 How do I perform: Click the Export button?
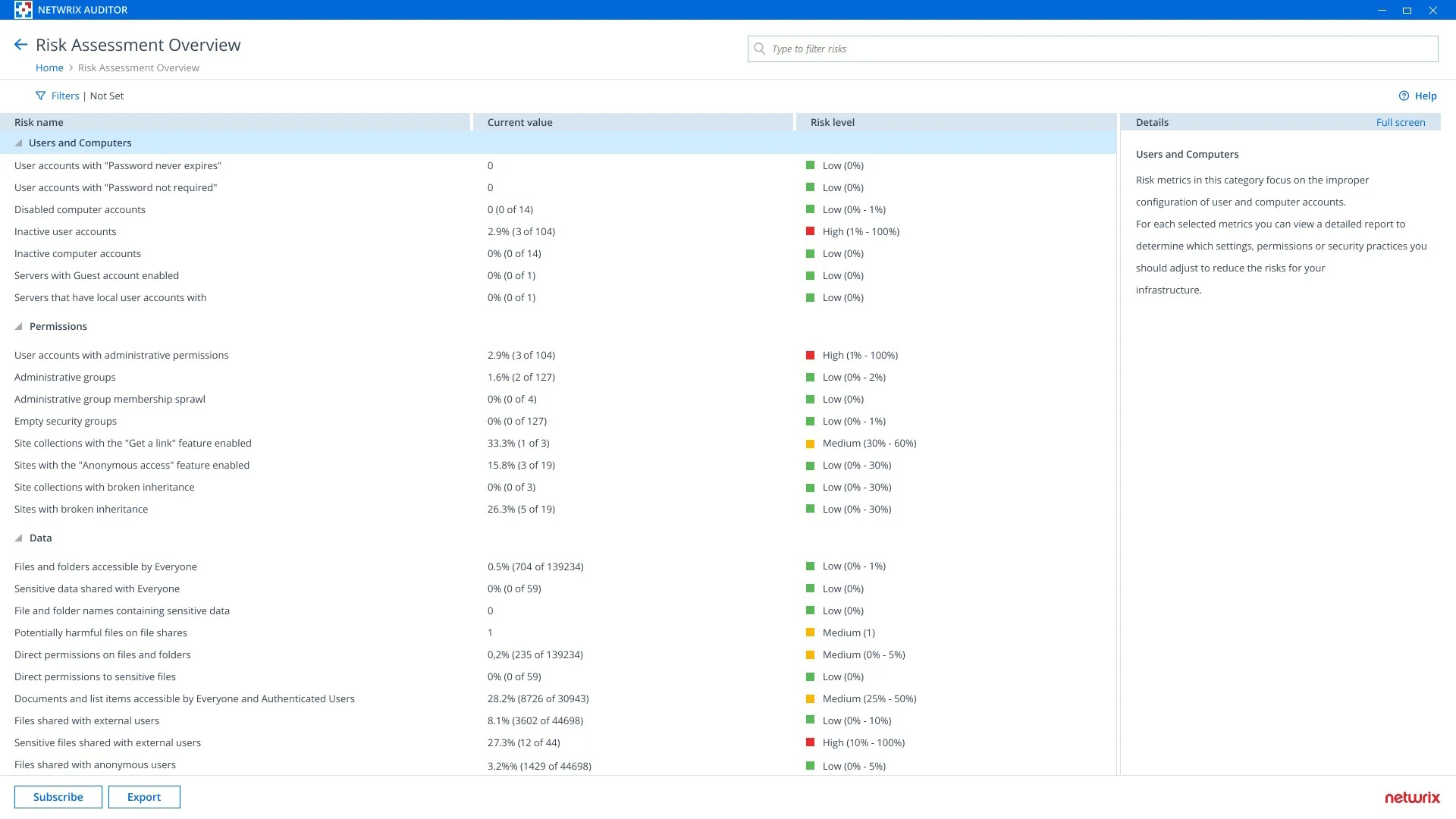pyautogui.click(x=144, y=797)
